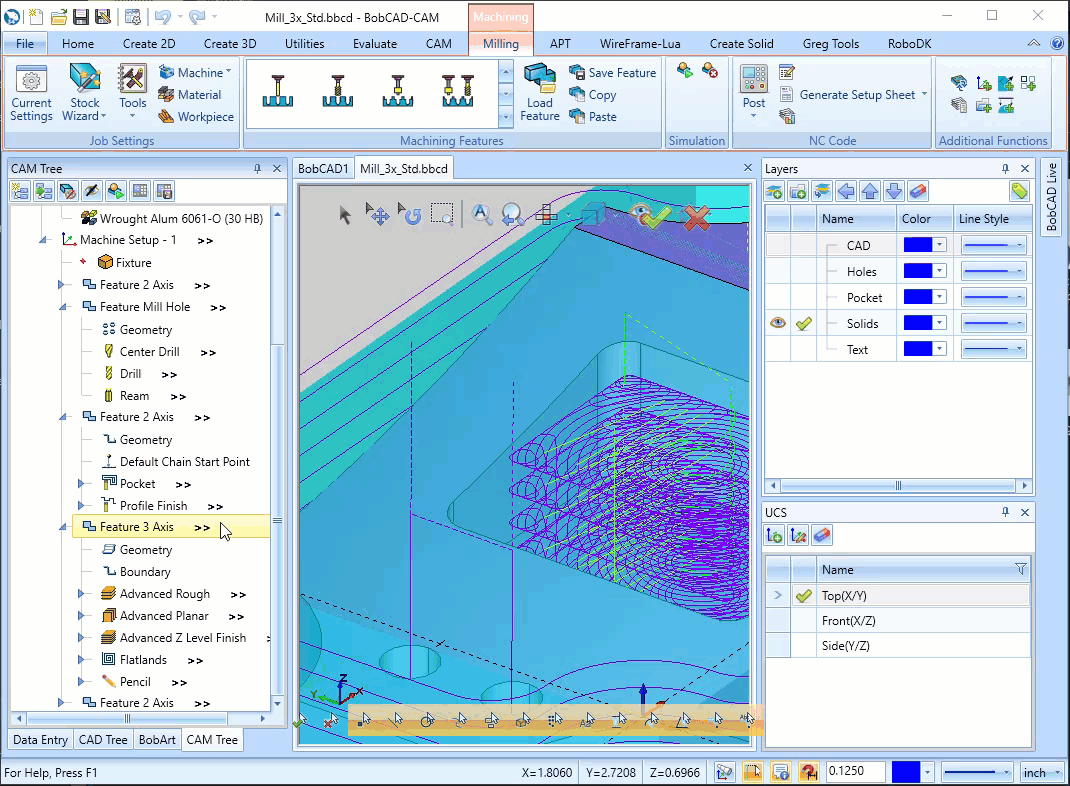This screenshot has width=1070, height=786.
Task: Click the new CAM job icon in CAM Tree toolbar
Action: click(20, 191)
